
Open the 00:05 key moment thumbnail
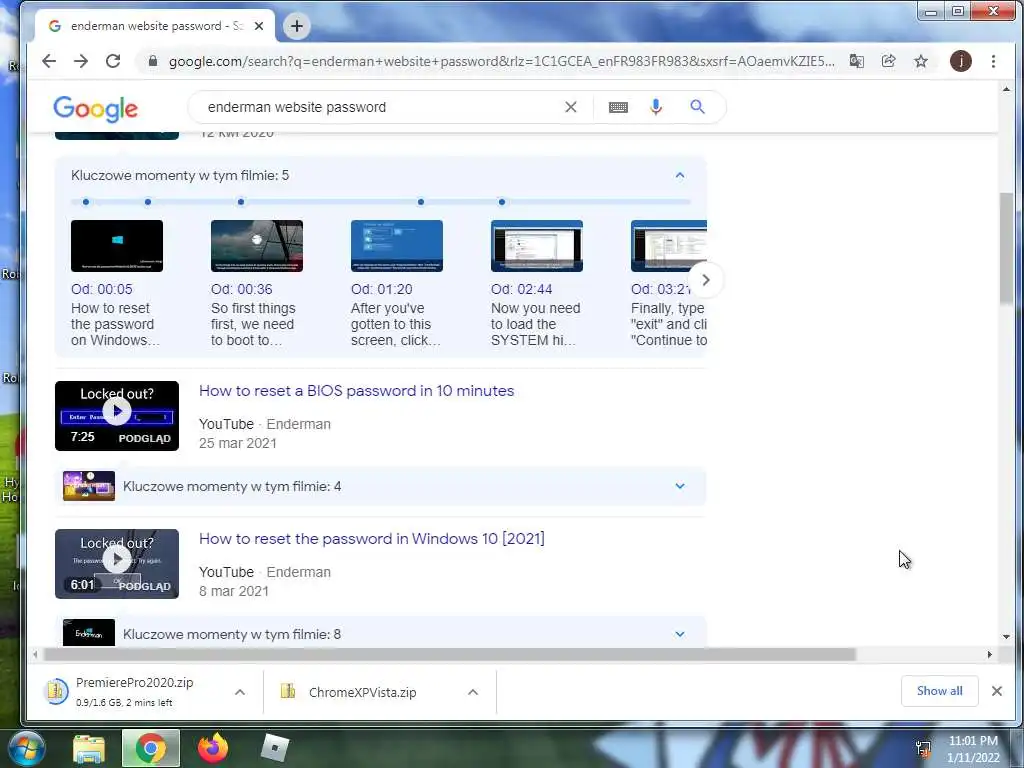[117, 246]
